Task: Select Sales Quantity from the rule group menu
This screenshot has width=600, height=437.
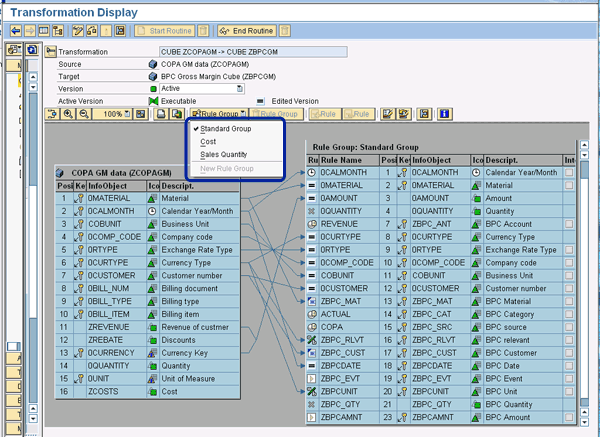Action: coord(224,155)
